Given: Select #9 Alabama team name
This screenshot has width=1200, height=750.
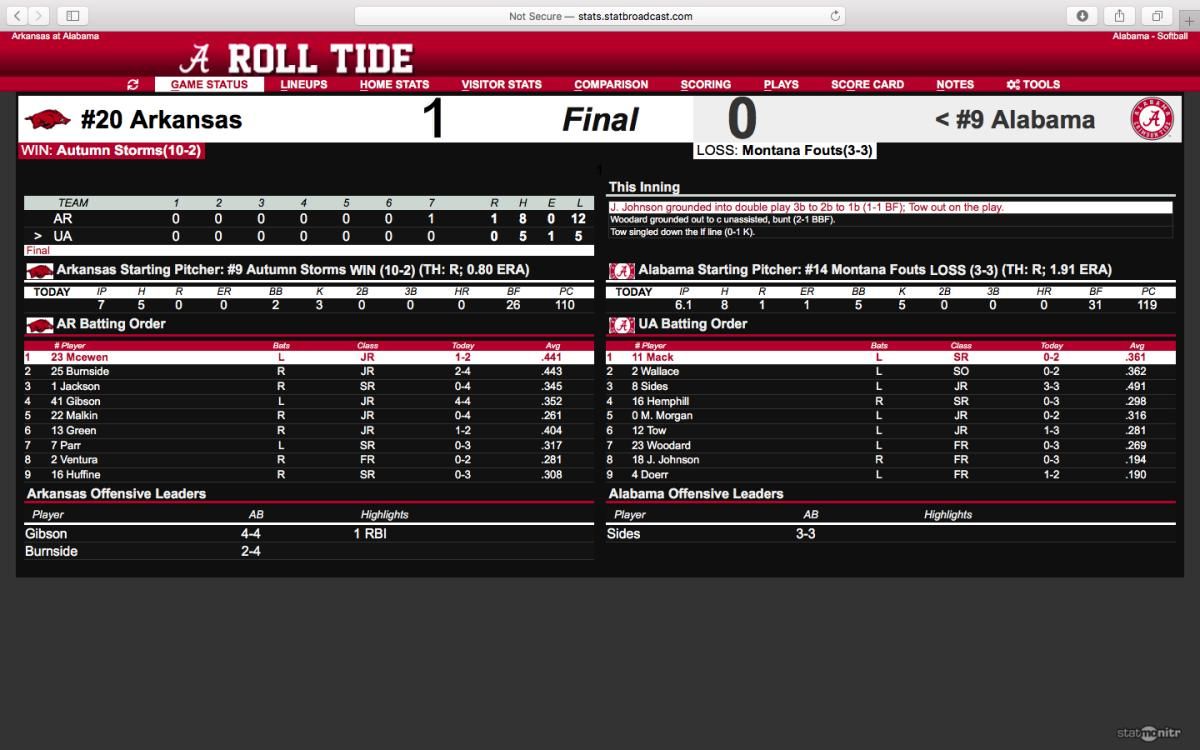Looking at the screenshot, I should tap(1025, 120).
